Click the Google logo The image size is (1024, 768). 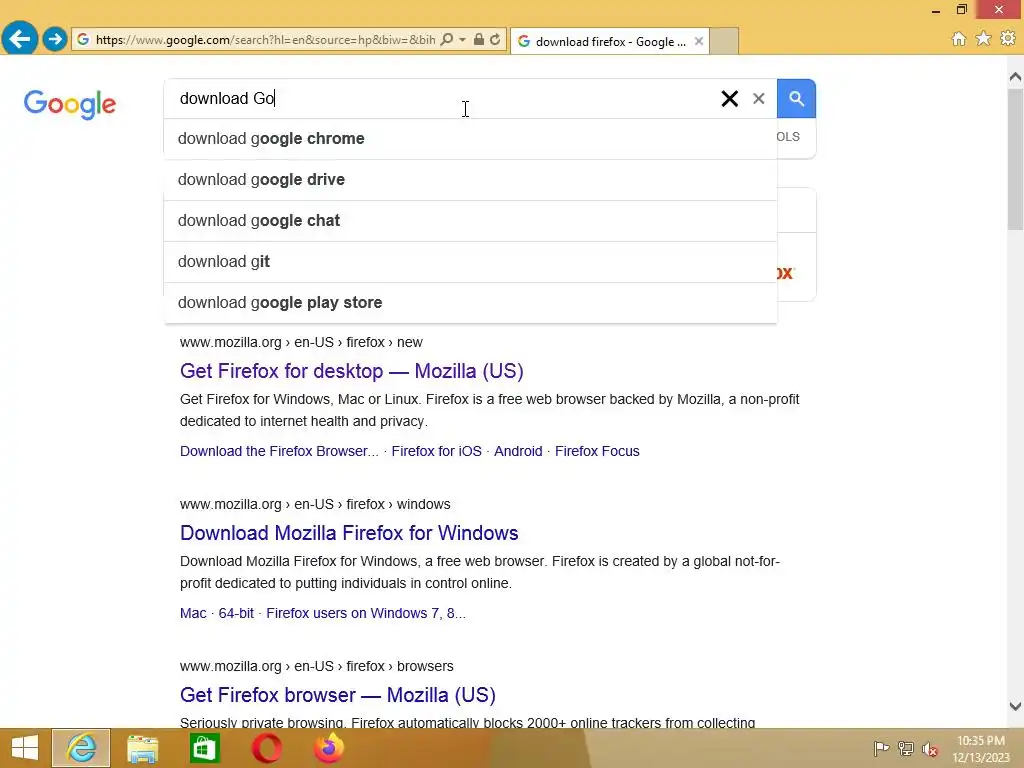70,104
